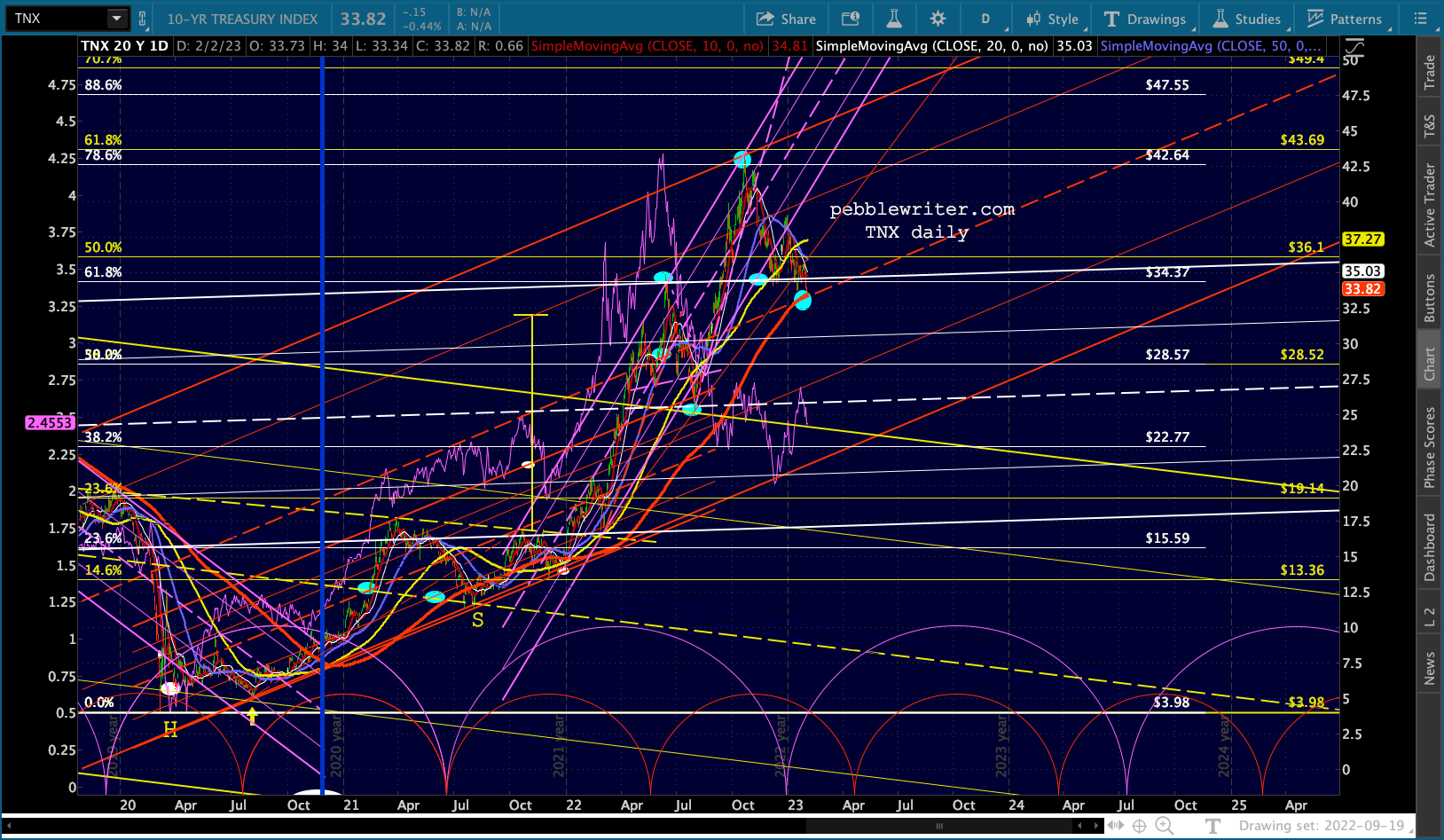The image size is (1444, 840).
Task: Toggle the Phase Scores side panel
Action: [x=1429, y=447]
